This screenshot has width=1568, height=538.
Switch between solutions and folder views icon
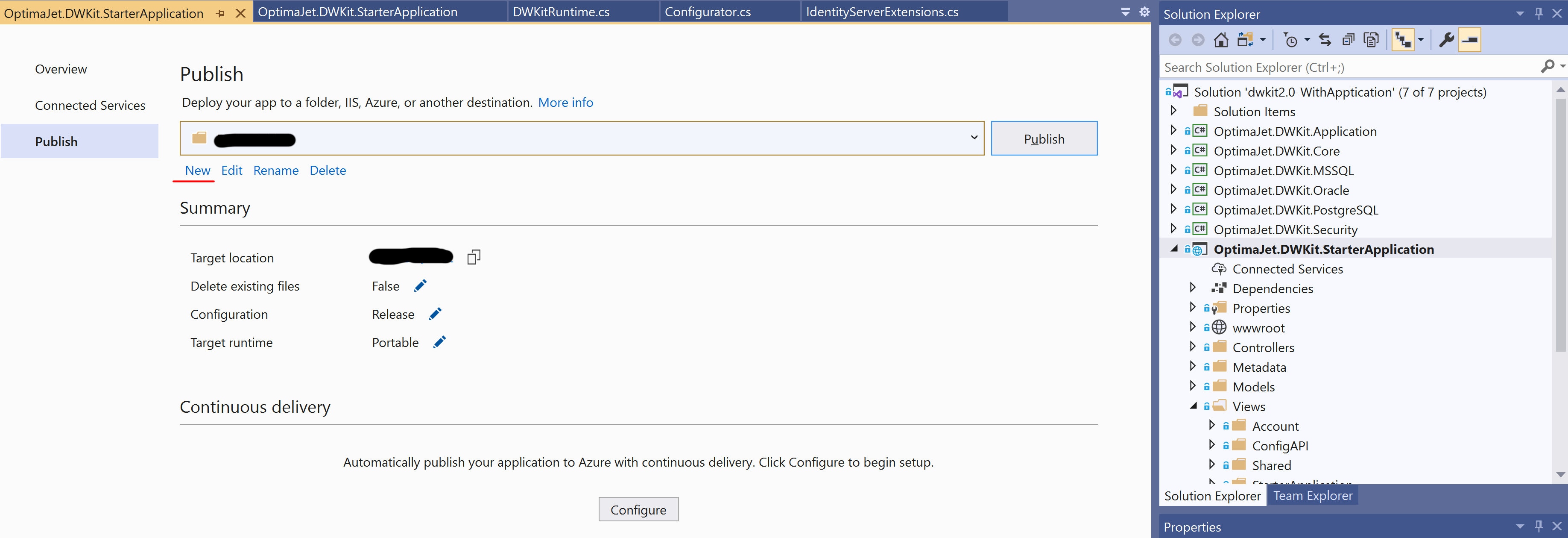[1245, 40]
